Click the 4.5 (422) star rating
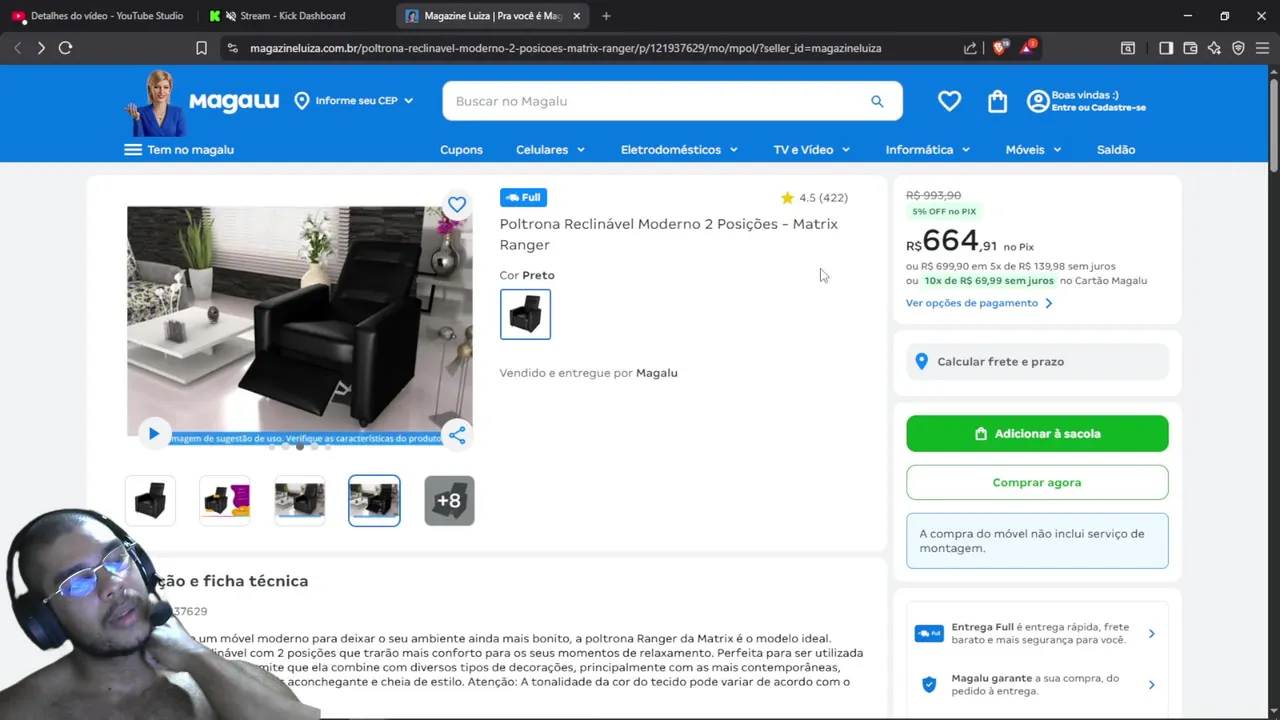This screenshot has width=1280, height=720. (x=814, y=198)
